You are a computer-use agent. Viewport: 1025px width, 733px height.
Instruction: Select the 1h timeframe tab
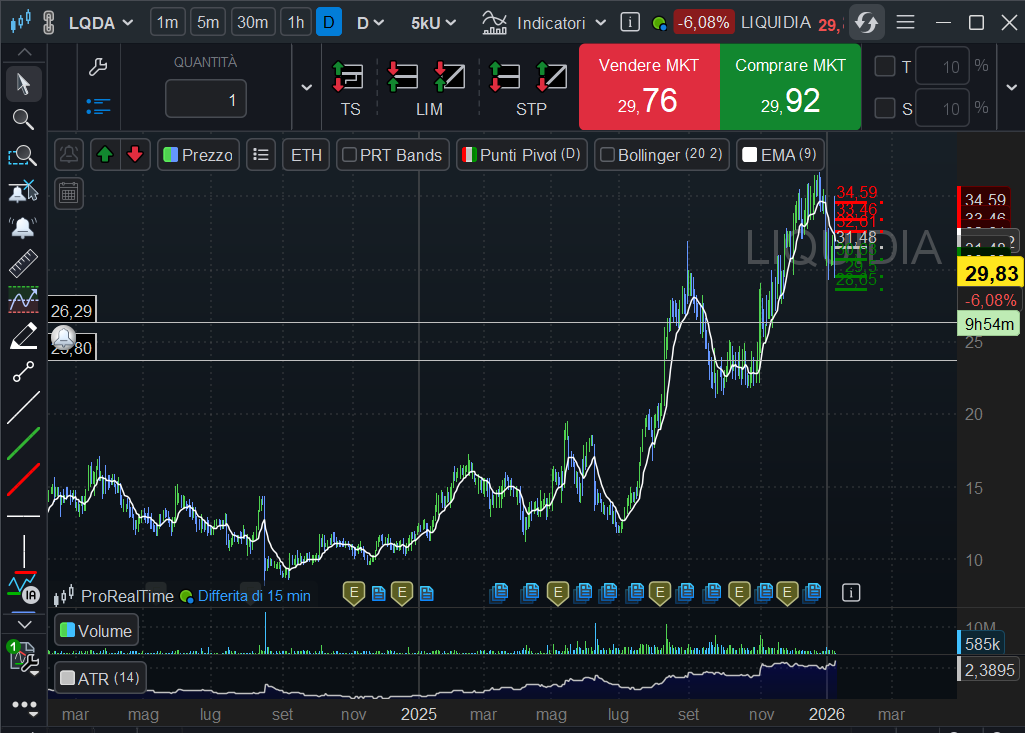(296, 22)
